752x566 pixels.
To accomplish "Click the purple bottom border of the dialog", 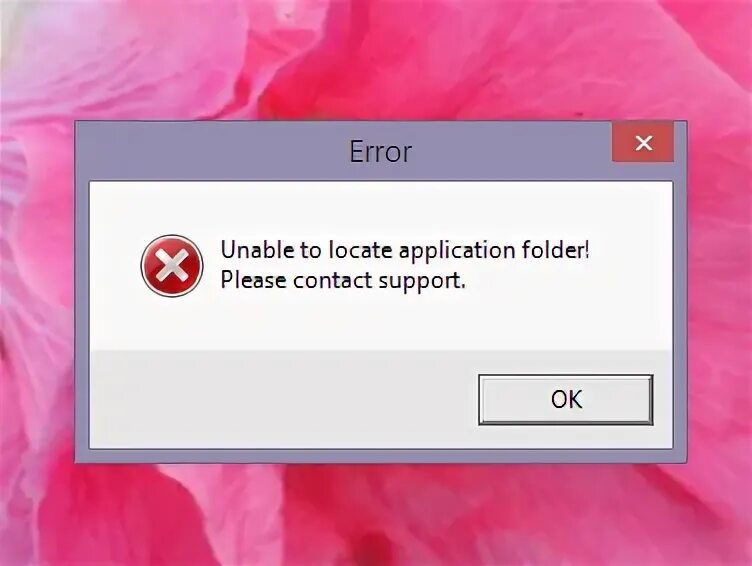I will [381, 456].
